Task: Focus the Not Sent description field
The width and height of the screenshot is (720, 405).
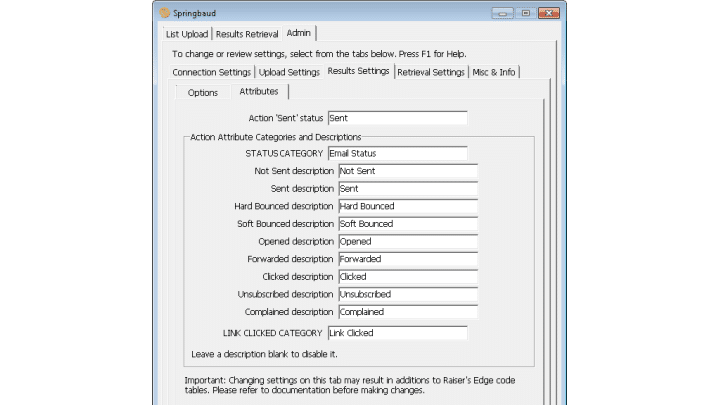Action: point(408,171)
